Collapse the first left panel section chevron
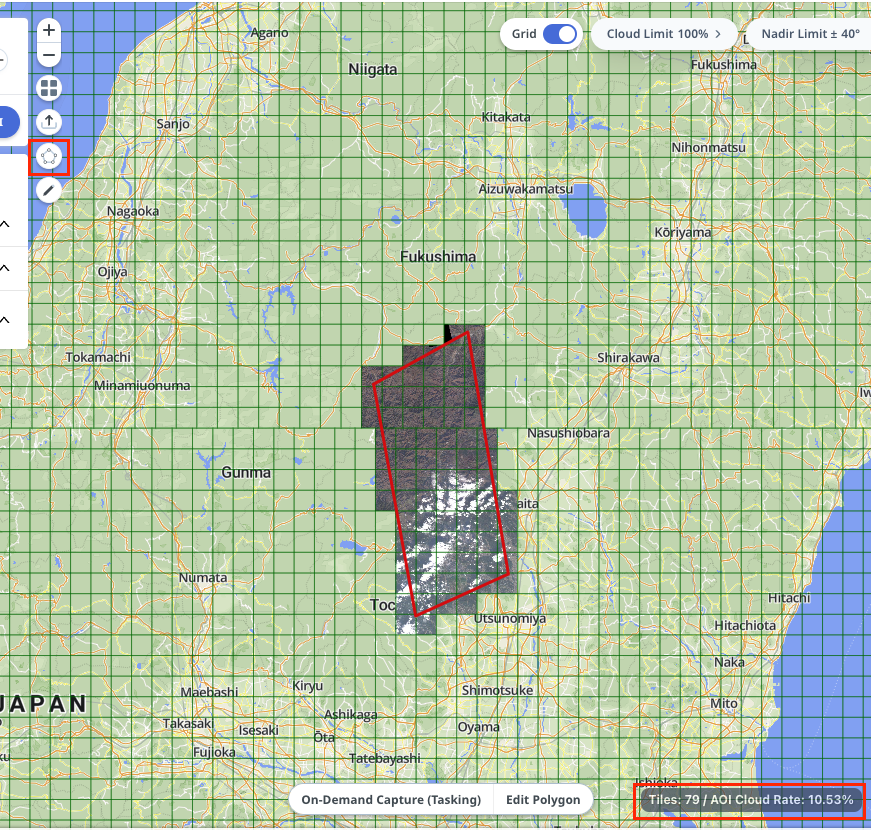871x830 pixels. point(5,224)
